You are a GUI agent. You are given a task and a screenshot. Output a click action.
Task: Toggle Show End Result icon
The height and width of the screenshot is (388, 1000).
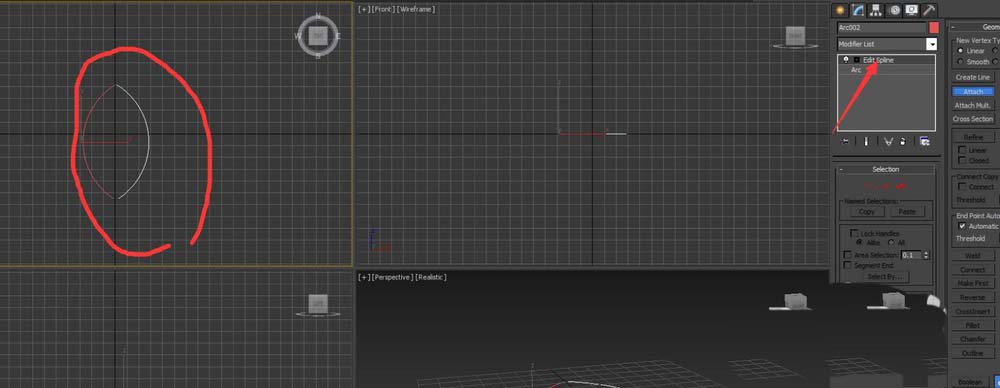(x=865, y=141)
